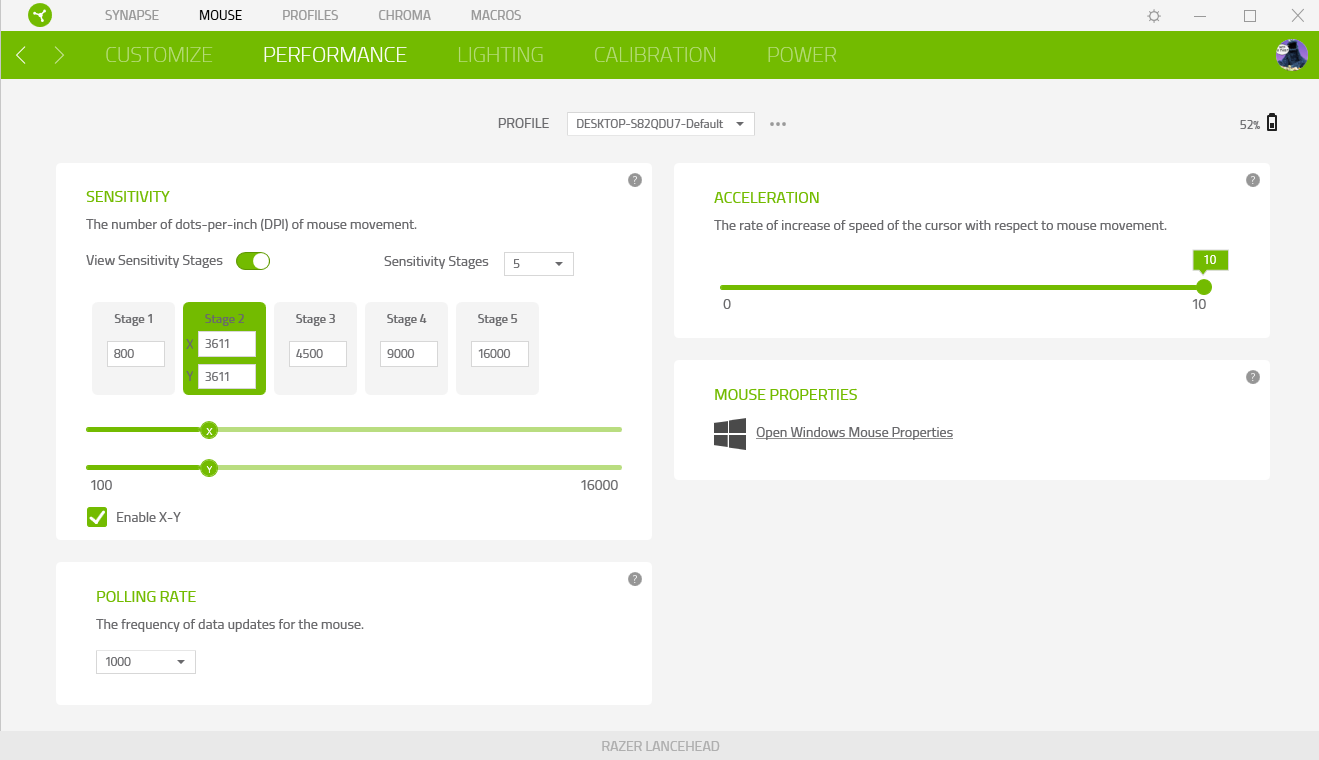Screen dimensions: 1319x760
Task: Expand the Profile dropdown
Action: coord(660,124)
